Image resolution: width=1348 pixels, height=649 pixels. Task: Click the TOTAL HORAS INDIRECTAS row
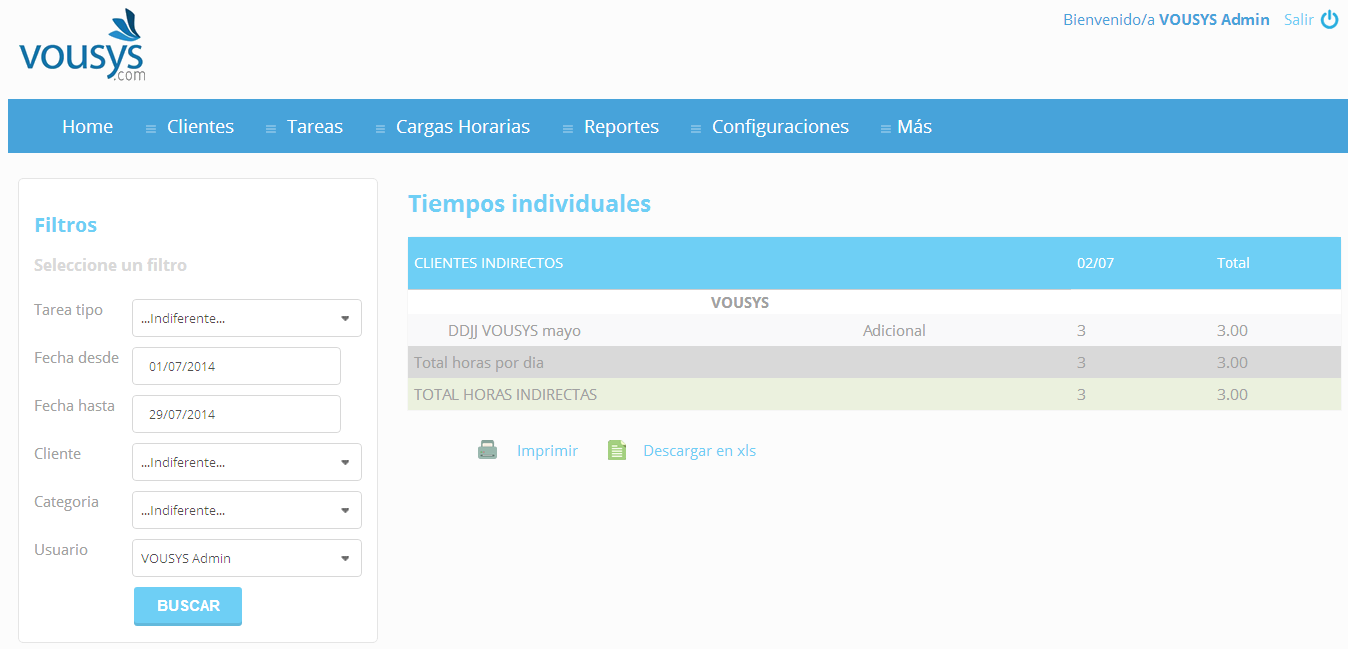click(874, 394)
